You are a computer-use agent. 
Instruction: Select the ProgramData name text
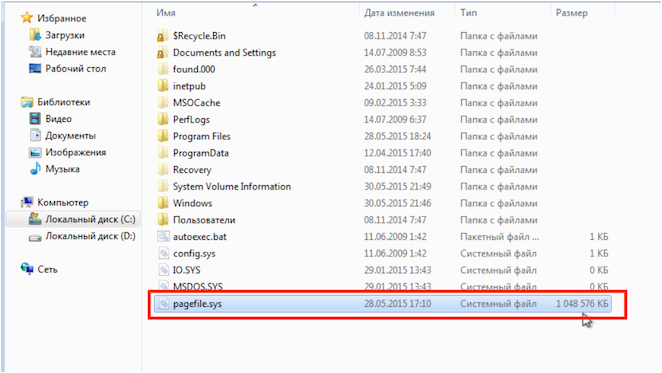(201, 153)
